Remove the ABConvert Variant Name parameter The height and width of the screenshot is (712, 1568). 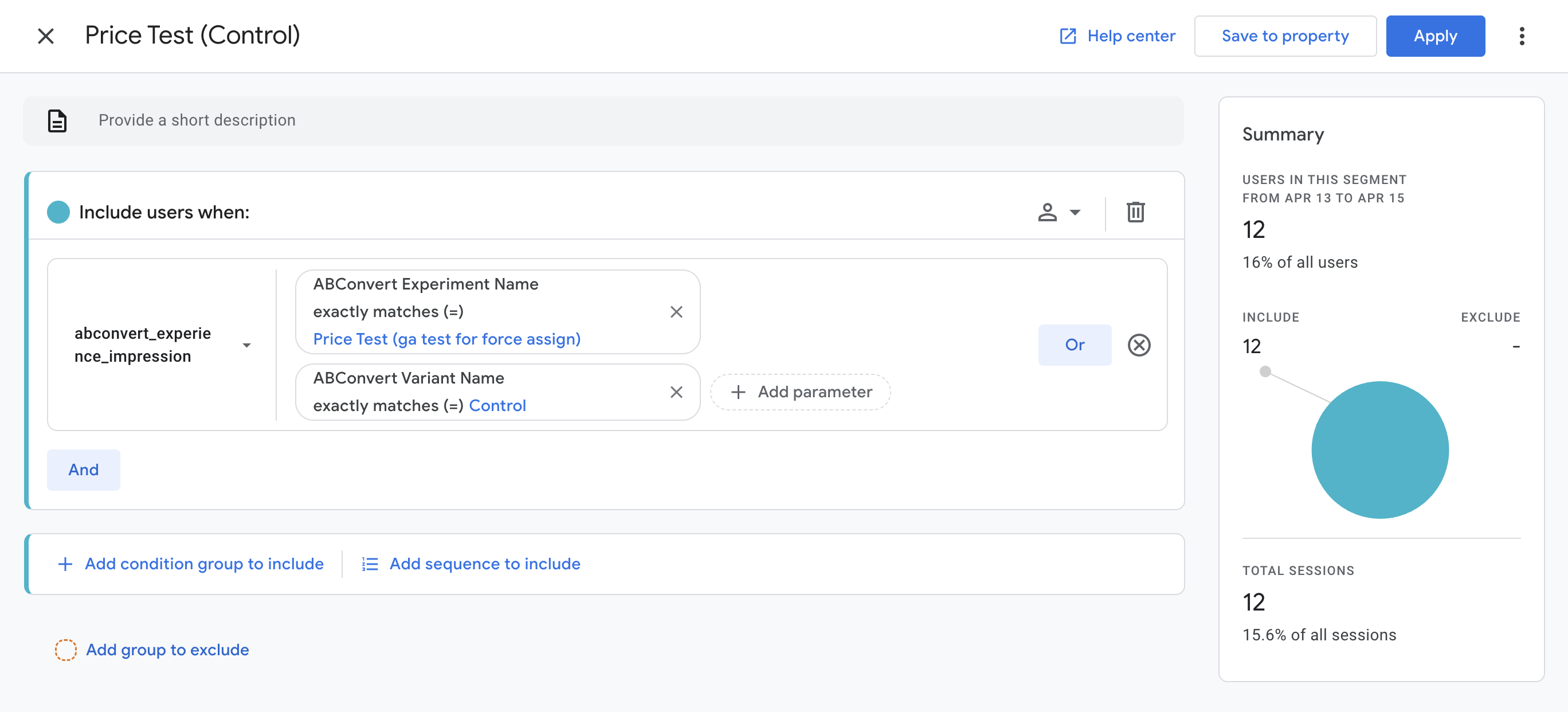(x=676, y=392)
